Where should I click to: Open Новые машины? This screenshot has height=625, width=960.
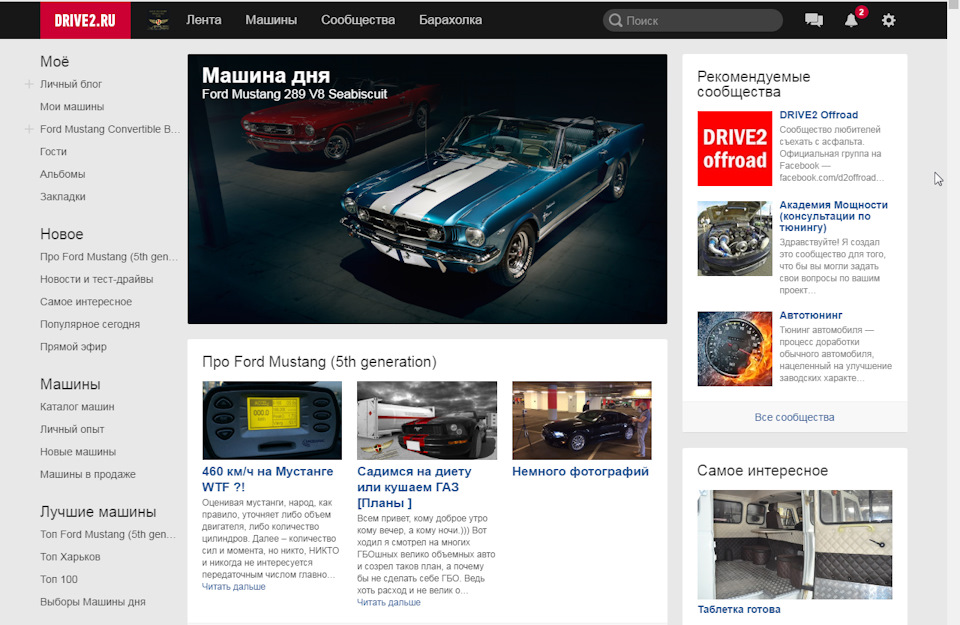(78, 452)
